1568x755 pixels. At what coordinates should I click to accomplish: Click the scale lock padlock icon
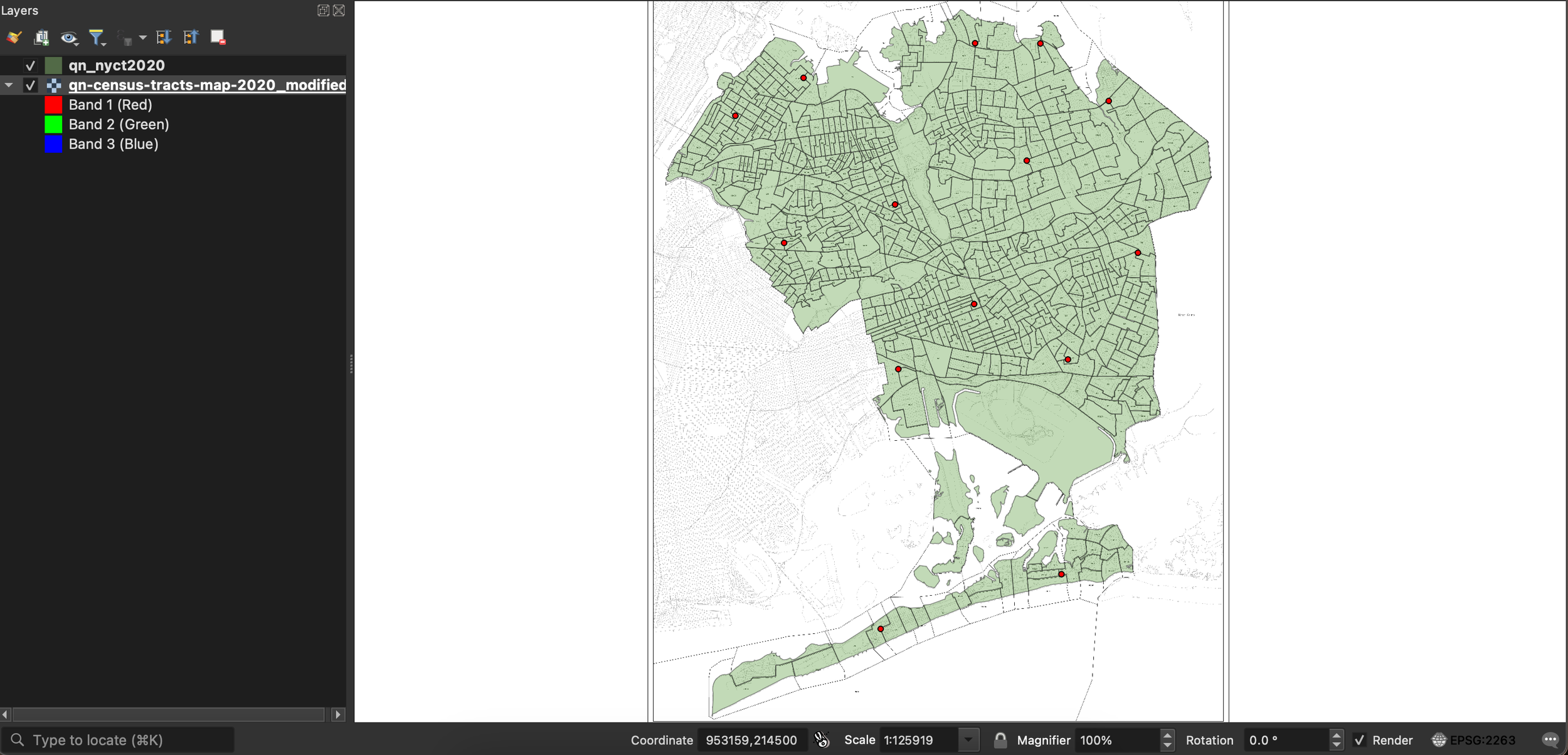click(1000, 740)
